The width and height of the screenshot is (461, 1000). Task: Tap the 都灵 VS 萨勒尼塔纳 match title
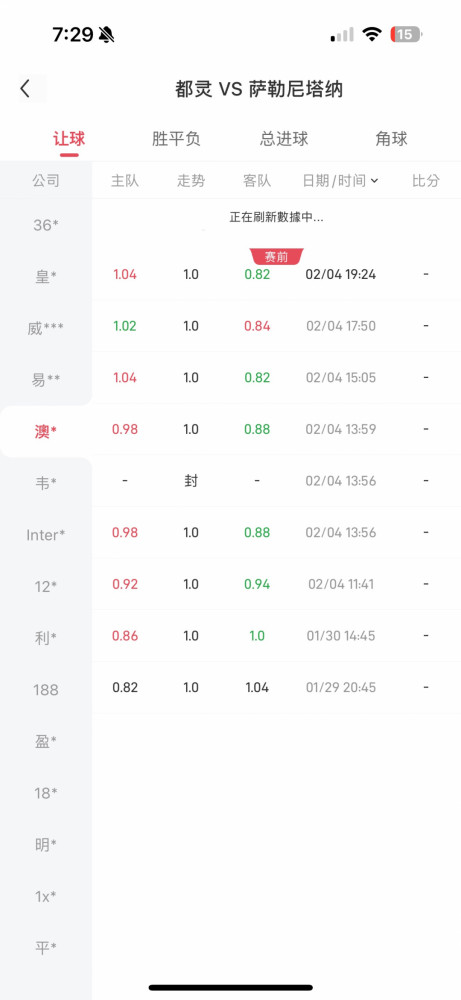(x=259, y=89)
